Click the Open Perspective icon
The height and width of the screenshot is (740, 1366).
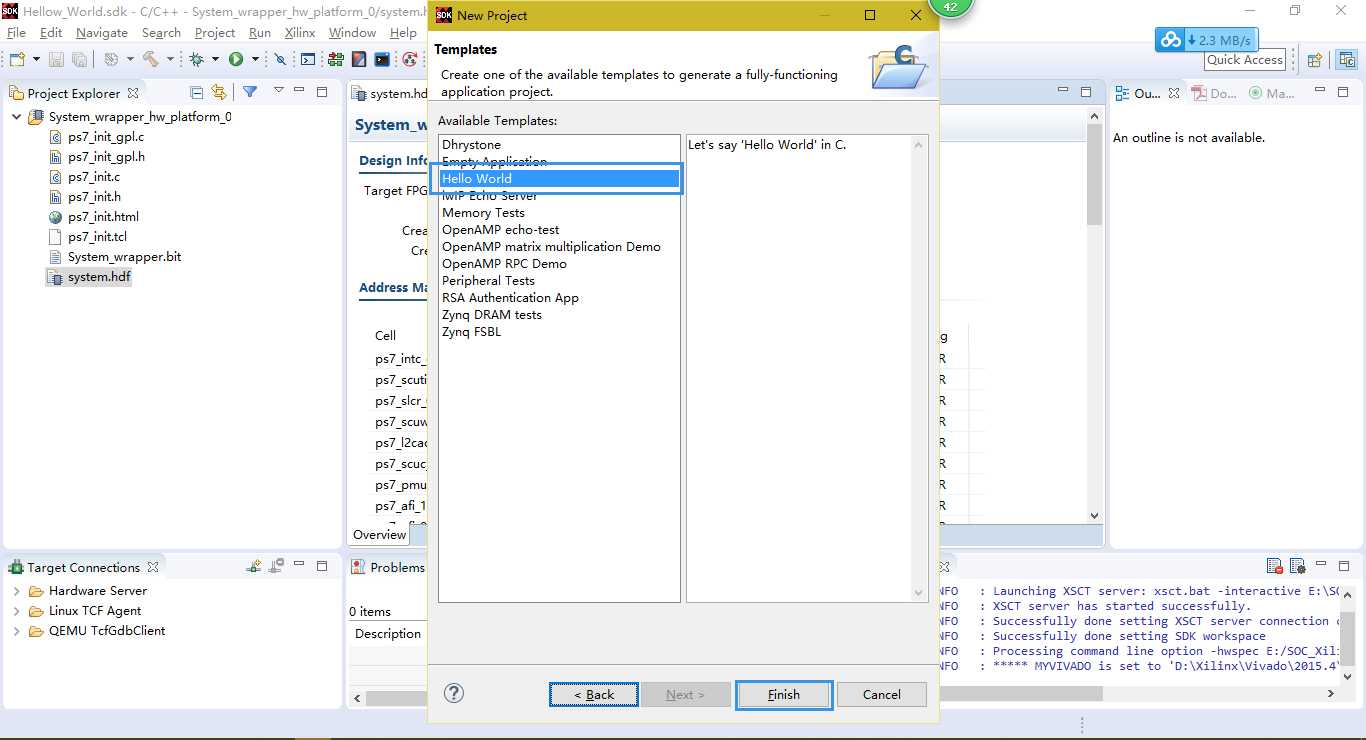[1315, 60]
